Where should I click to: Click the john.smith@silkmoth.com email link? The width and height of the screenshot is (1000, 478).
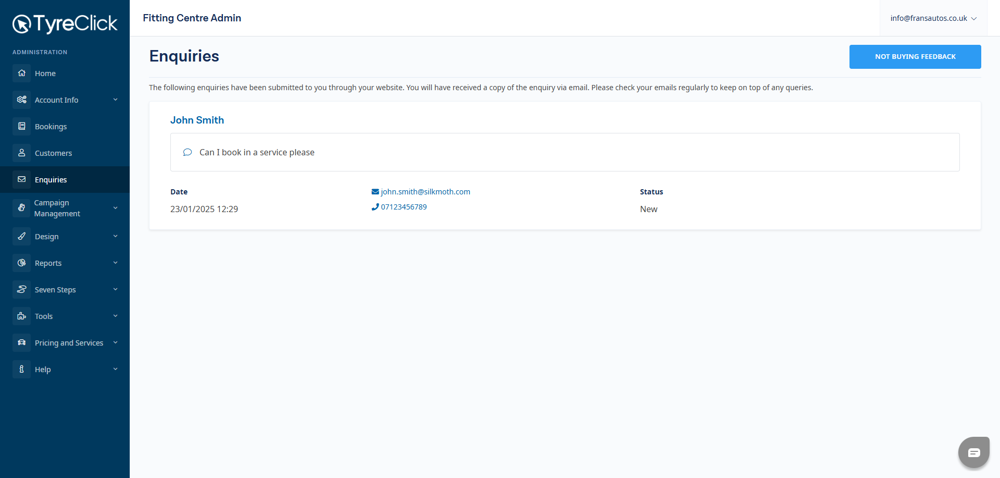coord(425,192)
